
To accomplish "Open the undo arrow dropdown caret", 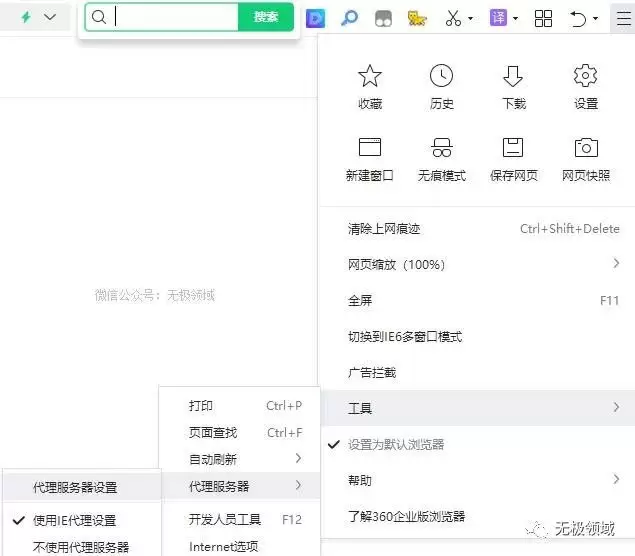I will (x=595, y=18).
